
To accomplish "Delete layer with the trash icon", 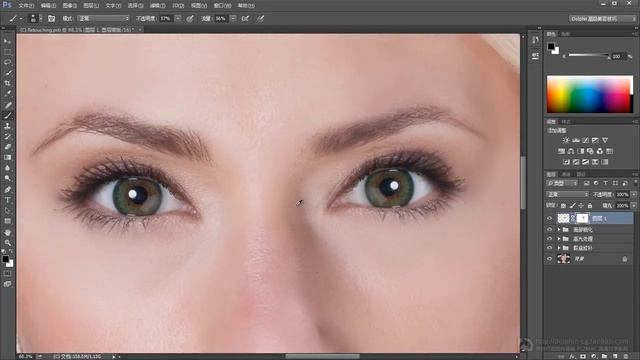I will (626, 356).
